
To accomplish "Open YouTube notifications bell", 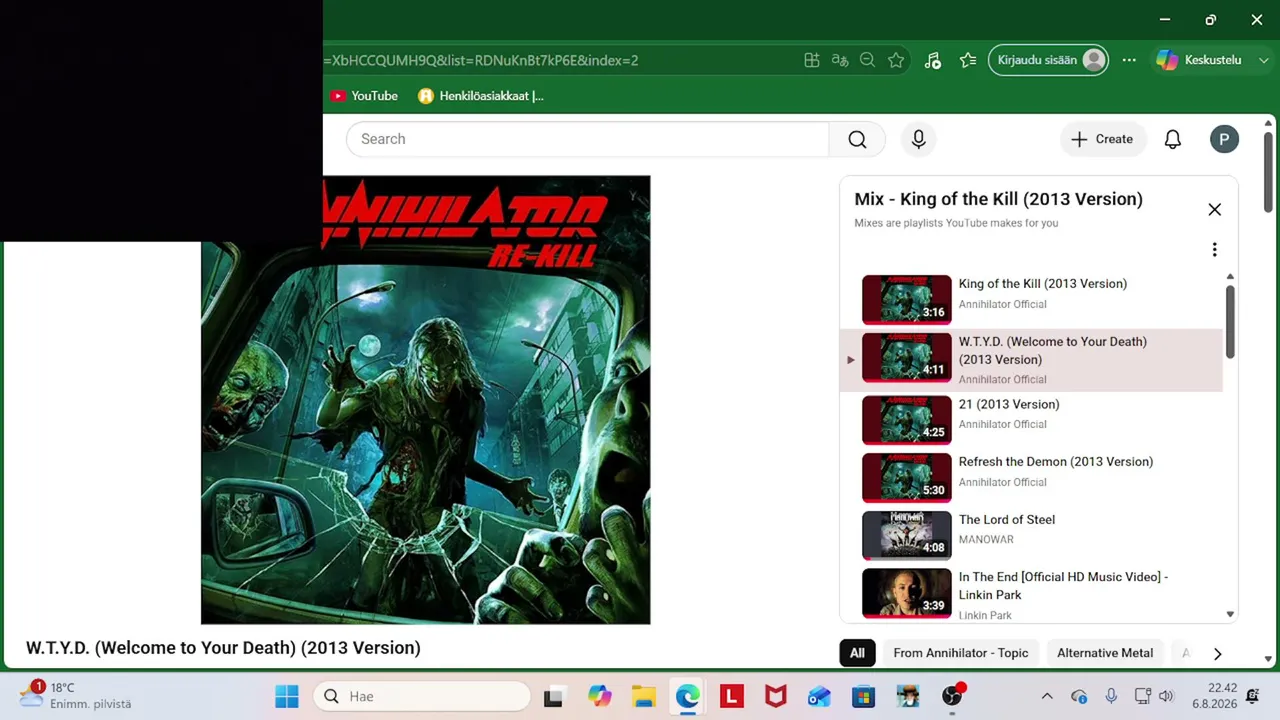I will (1173, 139).
